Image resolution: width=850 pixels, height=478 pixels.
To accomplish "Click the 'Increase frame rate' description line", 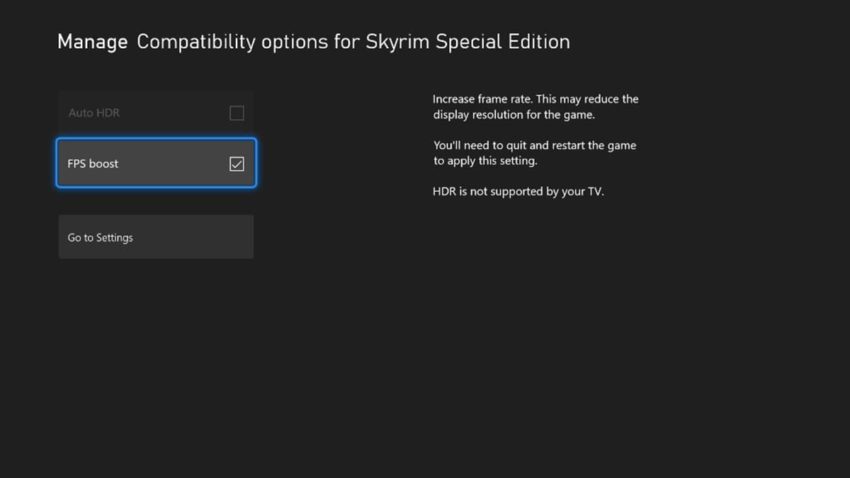I will pyautogui.click(x=536, y=99).
